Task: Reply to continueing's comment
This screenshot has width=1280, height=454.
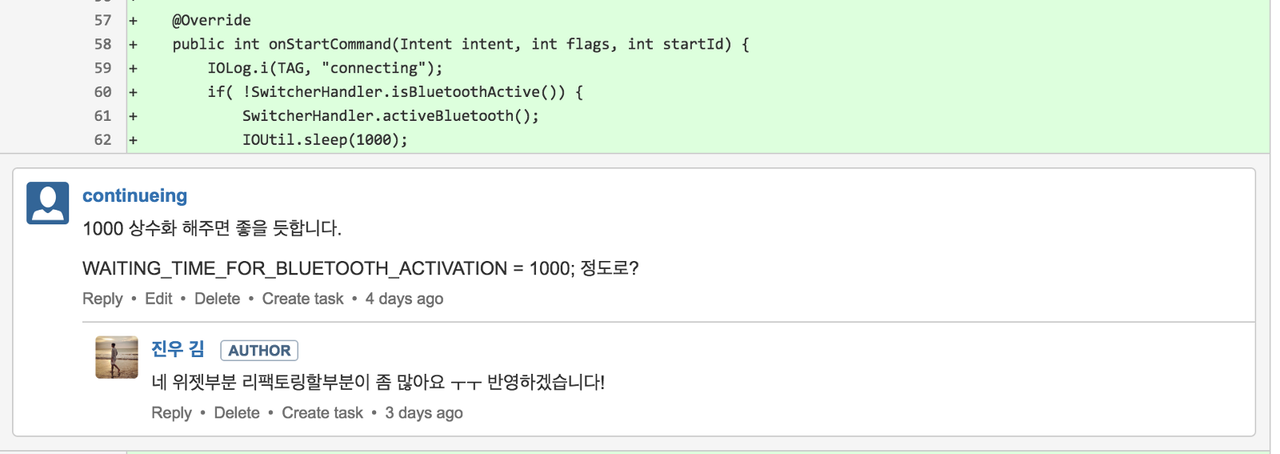Action: click(102, 299)
